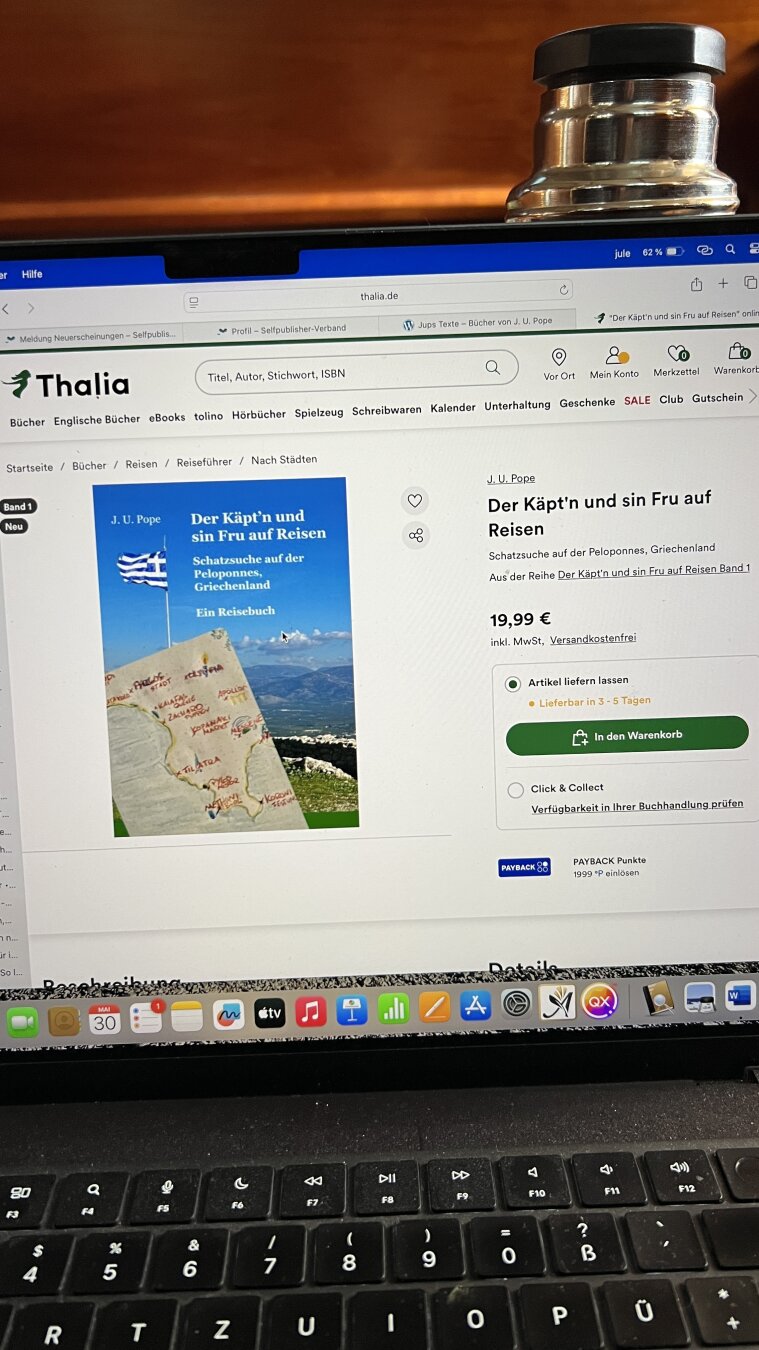Click the Safari reload page icon
759x1350 pixels.
(564, 290)
